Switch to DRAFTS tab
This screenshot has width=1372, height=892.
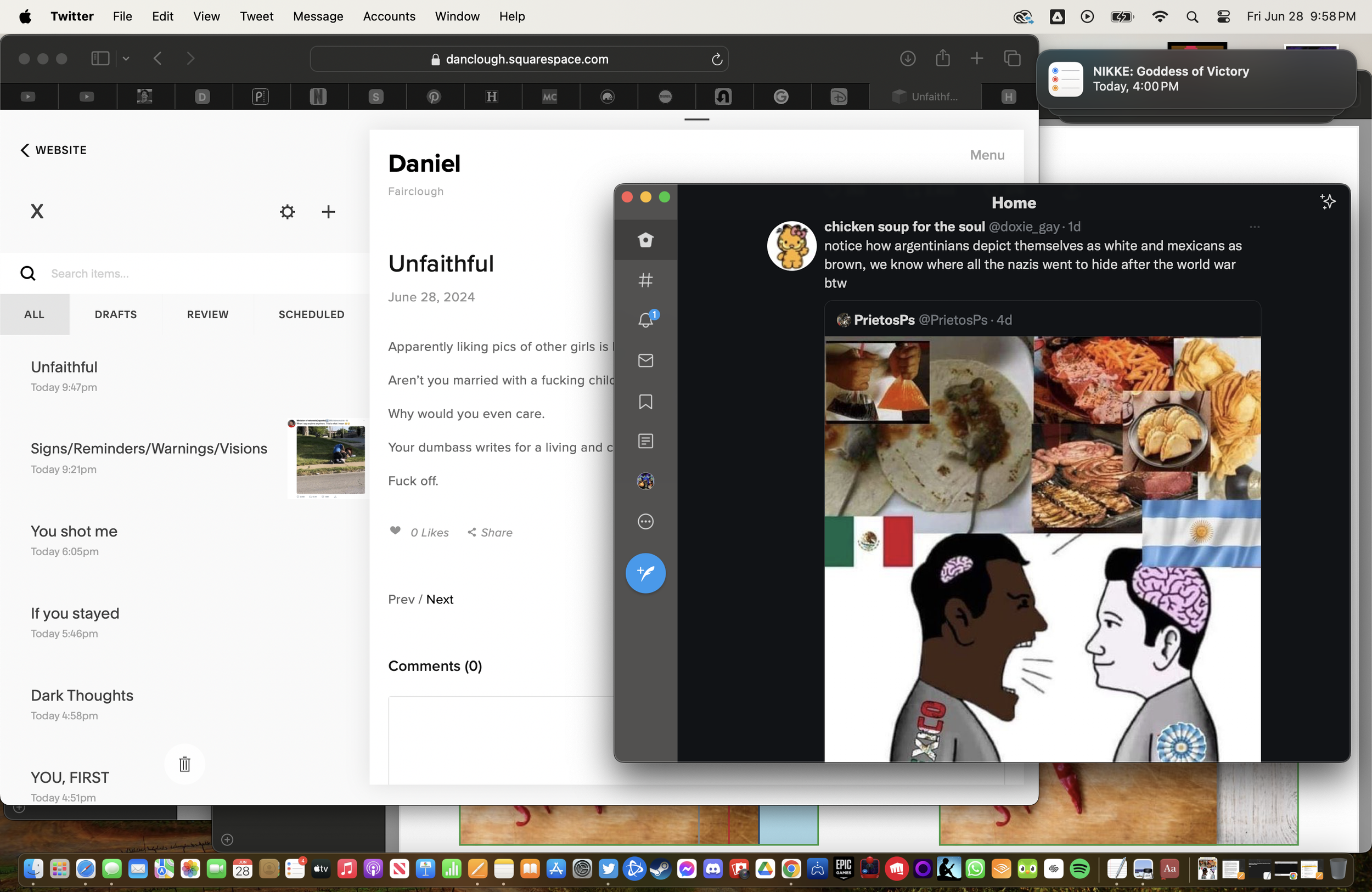tap(115, 314)
